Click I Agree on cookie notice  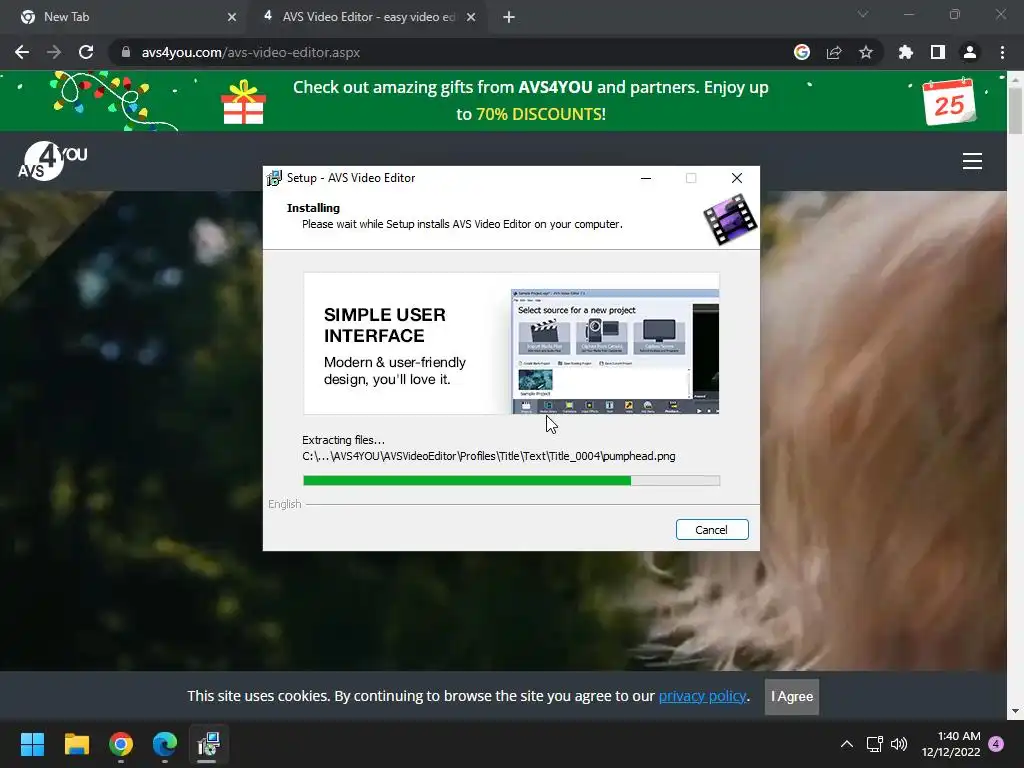792,697
